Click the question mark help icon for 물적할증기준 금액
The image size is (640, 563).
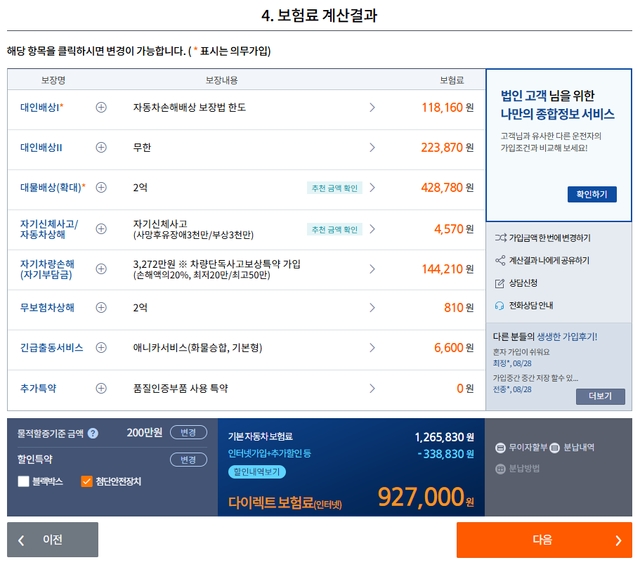pyautogui.click(x=93, y=433)
